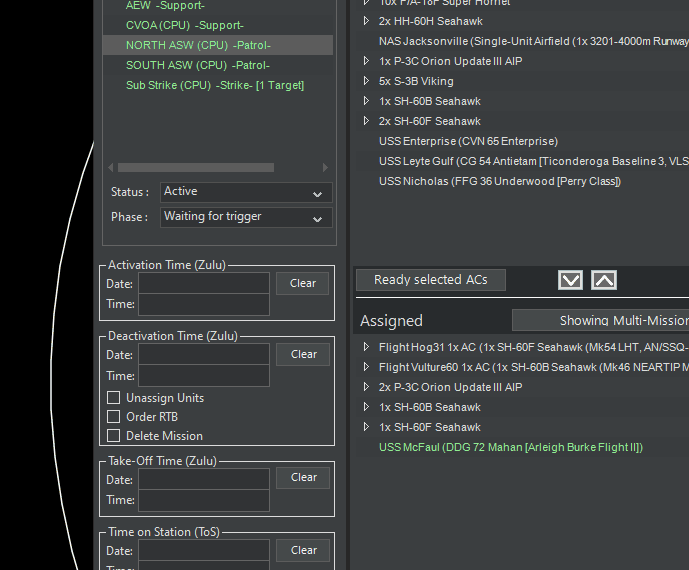689x570 pixels.
Task: Click Activation Time Time field
Action: (x=204, y=304)
